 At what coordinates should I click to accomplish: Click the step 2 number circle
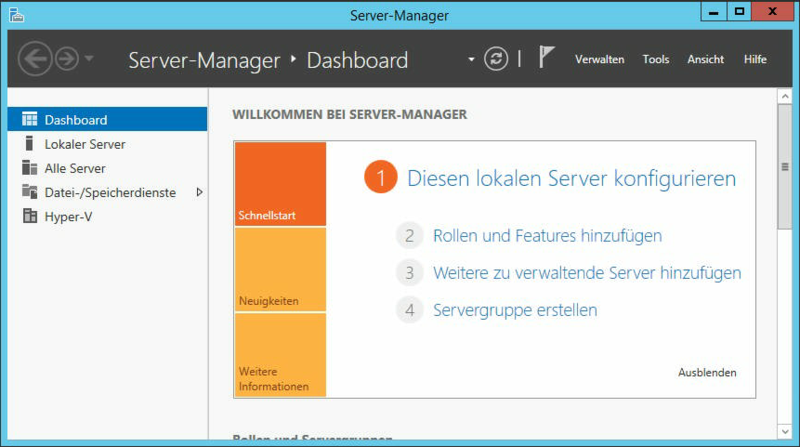(x=410, y=236)
